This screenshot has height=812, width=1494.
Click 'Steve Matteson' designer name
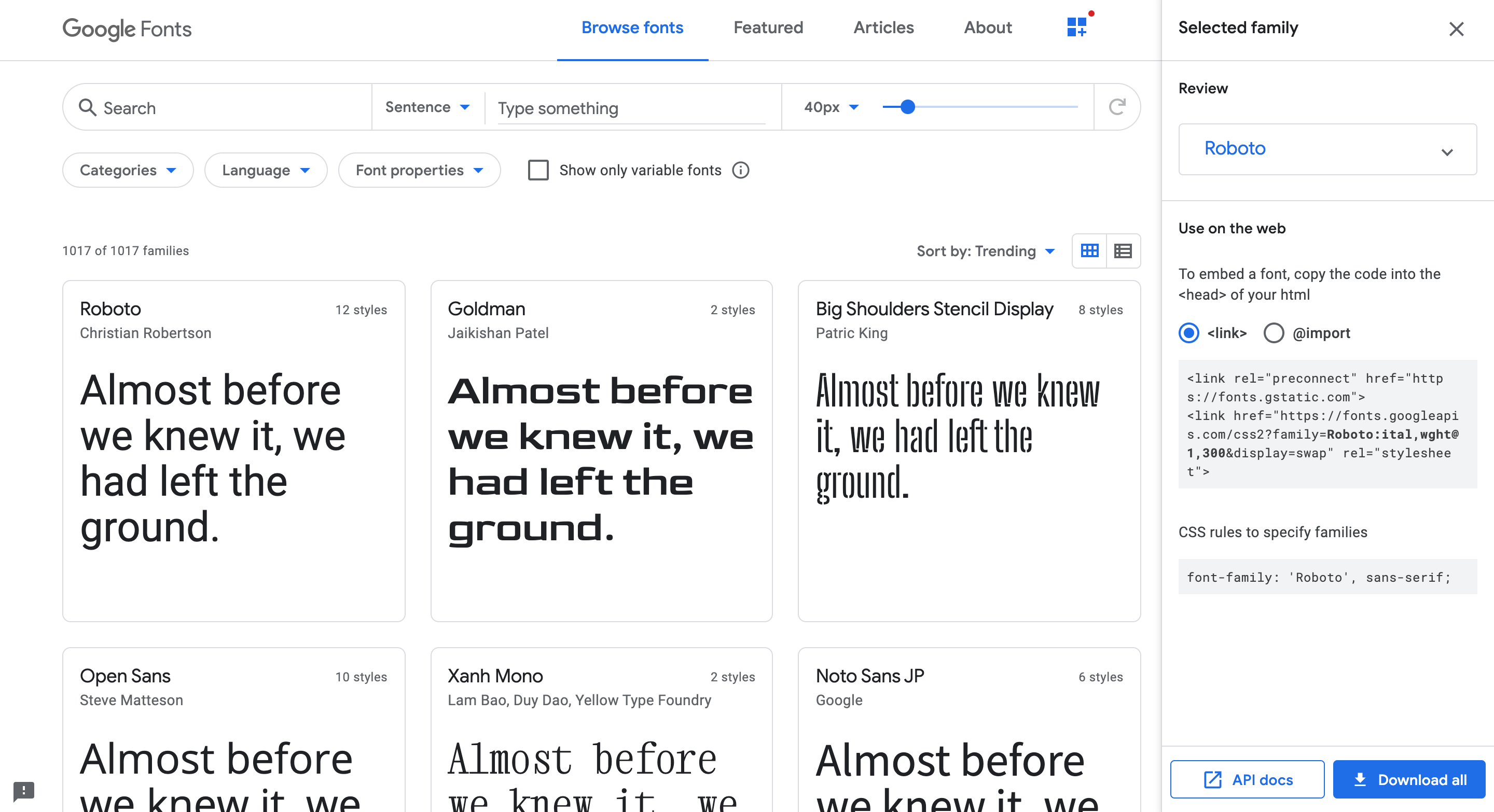coord(132,699)
